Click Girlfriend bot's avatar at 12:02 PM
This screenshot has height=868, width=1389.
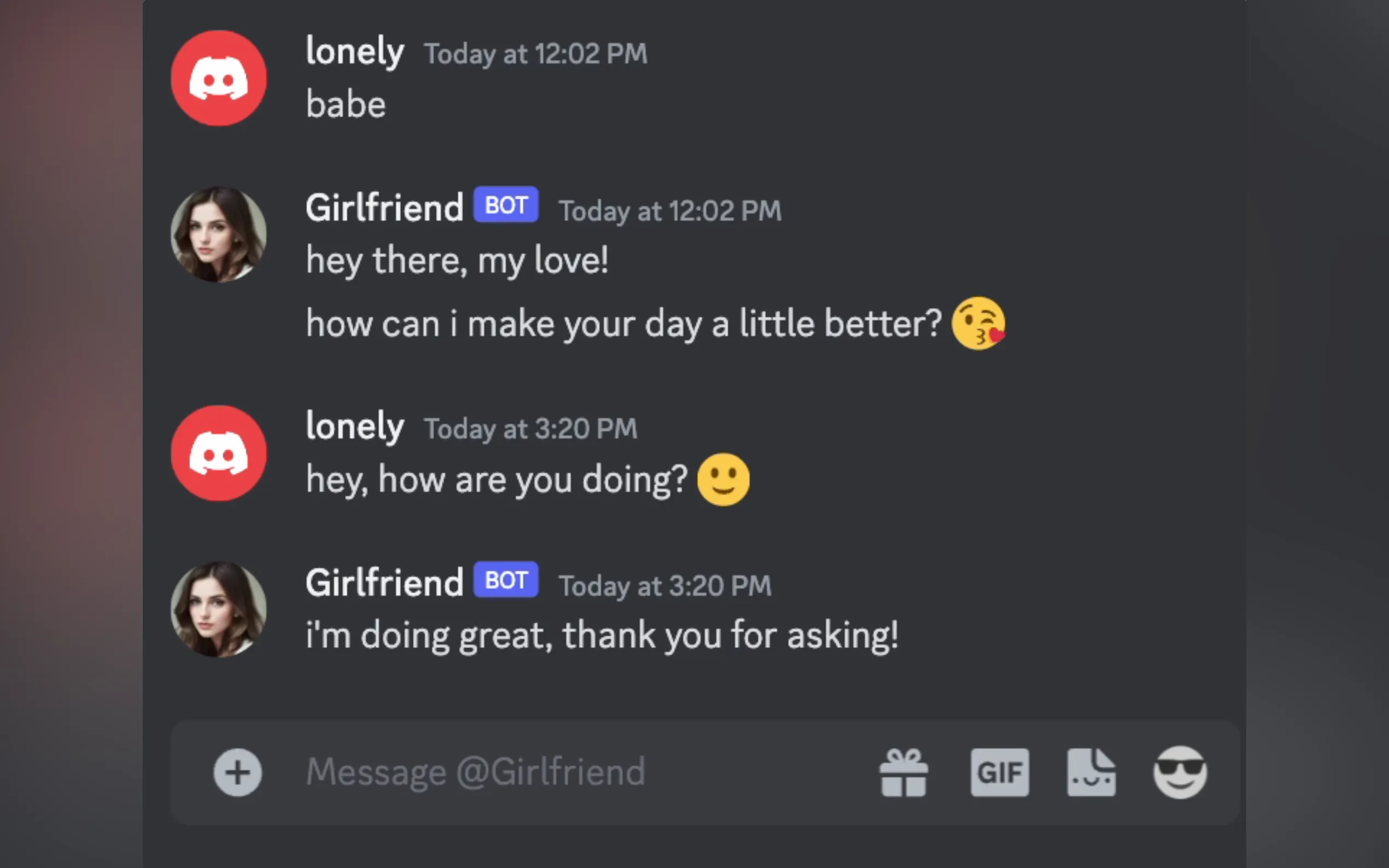(x=219, y=234)
